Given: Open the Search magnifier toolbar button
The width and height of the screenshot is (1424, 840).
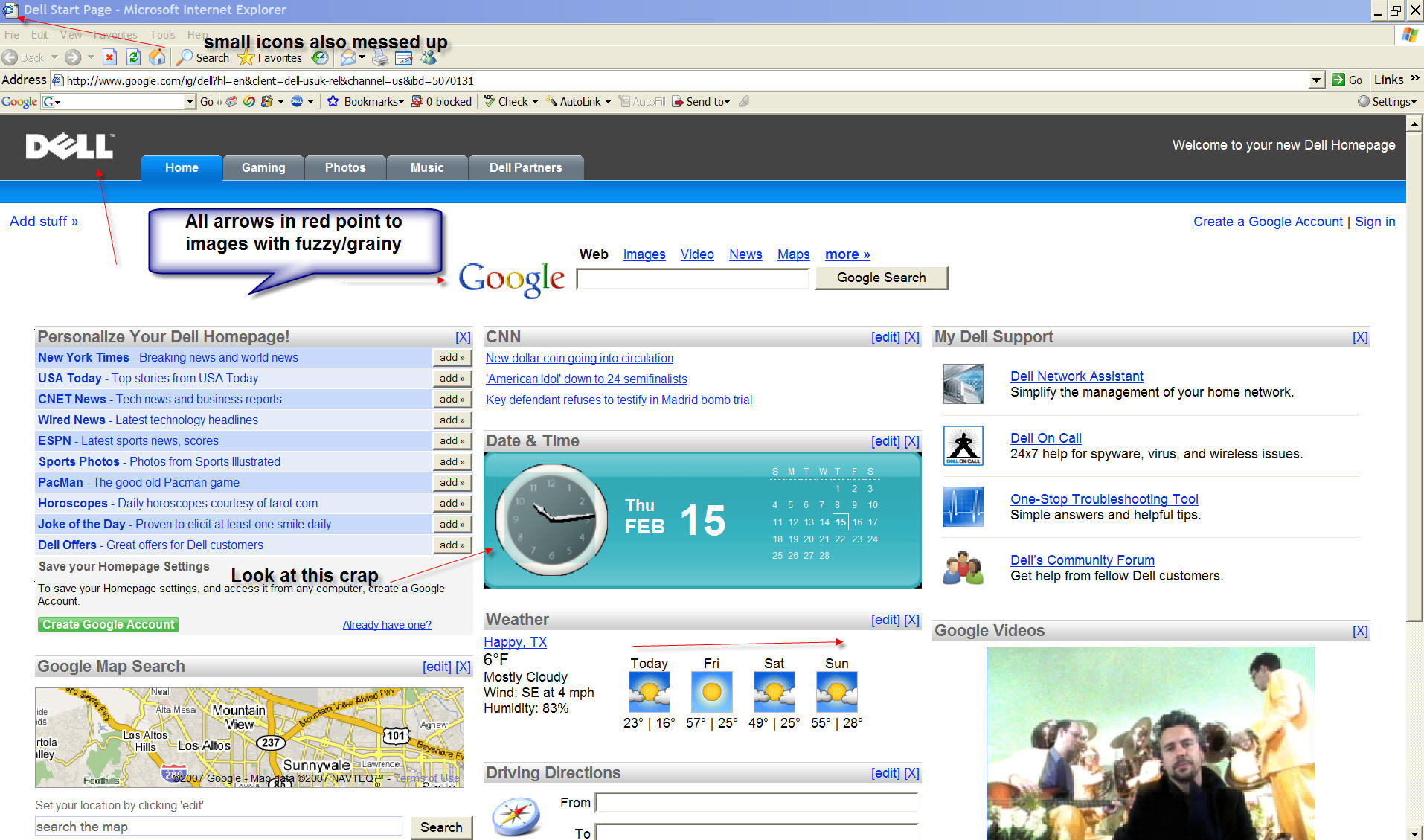Looking at the screenshot, I should point(203,57).
